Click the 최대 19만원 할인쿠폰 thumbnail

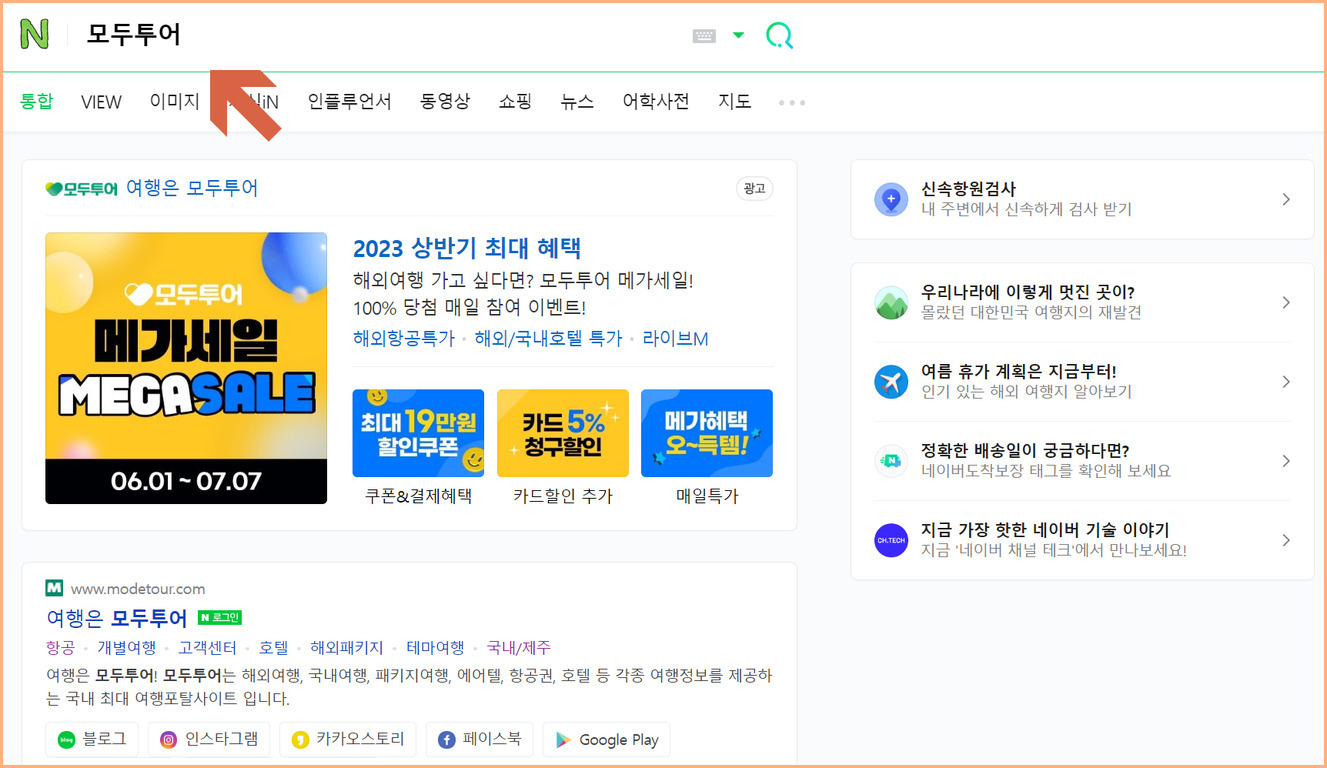418,433
